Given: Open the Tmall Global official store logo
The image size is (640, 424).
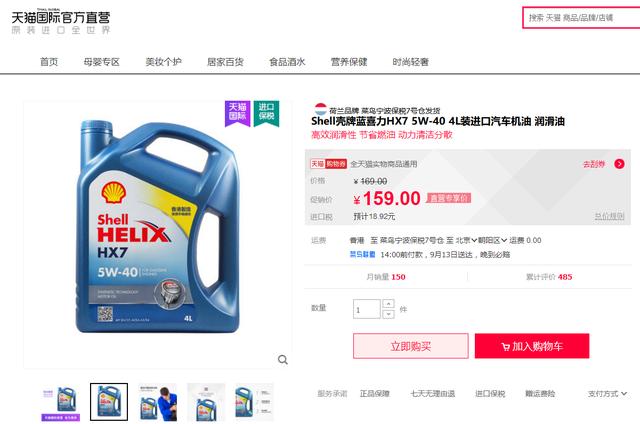Looking at the screenshot, I should [61, 22].
